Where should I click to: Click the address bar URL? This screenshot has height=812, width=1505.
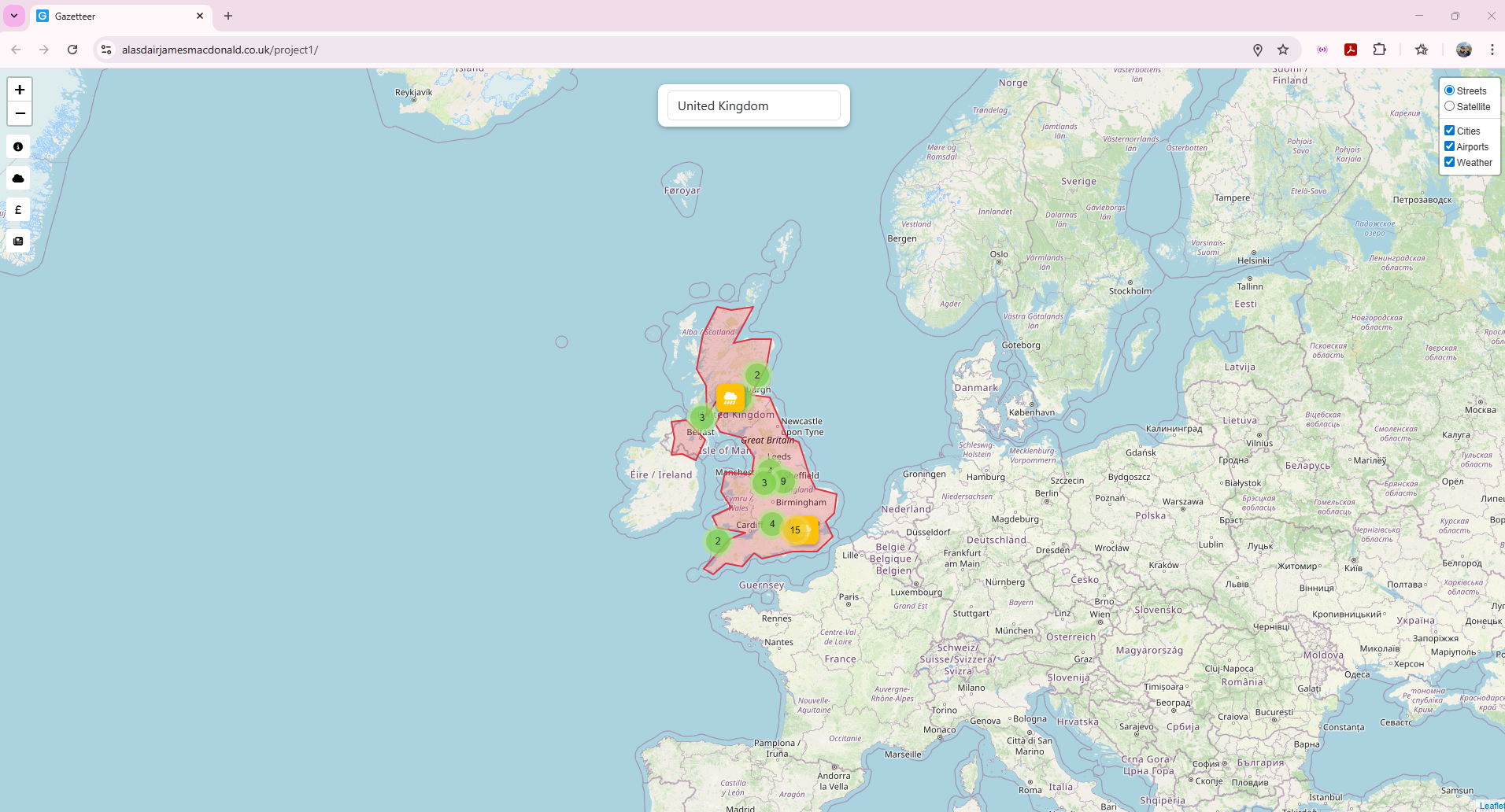pos(220,50)
